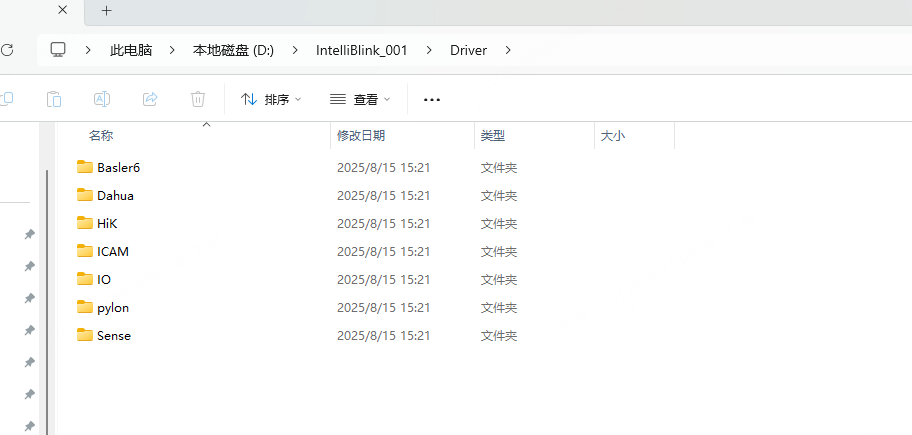Open the three-dots more options menu
The width and height of the screenshot is (912, 435).
point(432,100)
